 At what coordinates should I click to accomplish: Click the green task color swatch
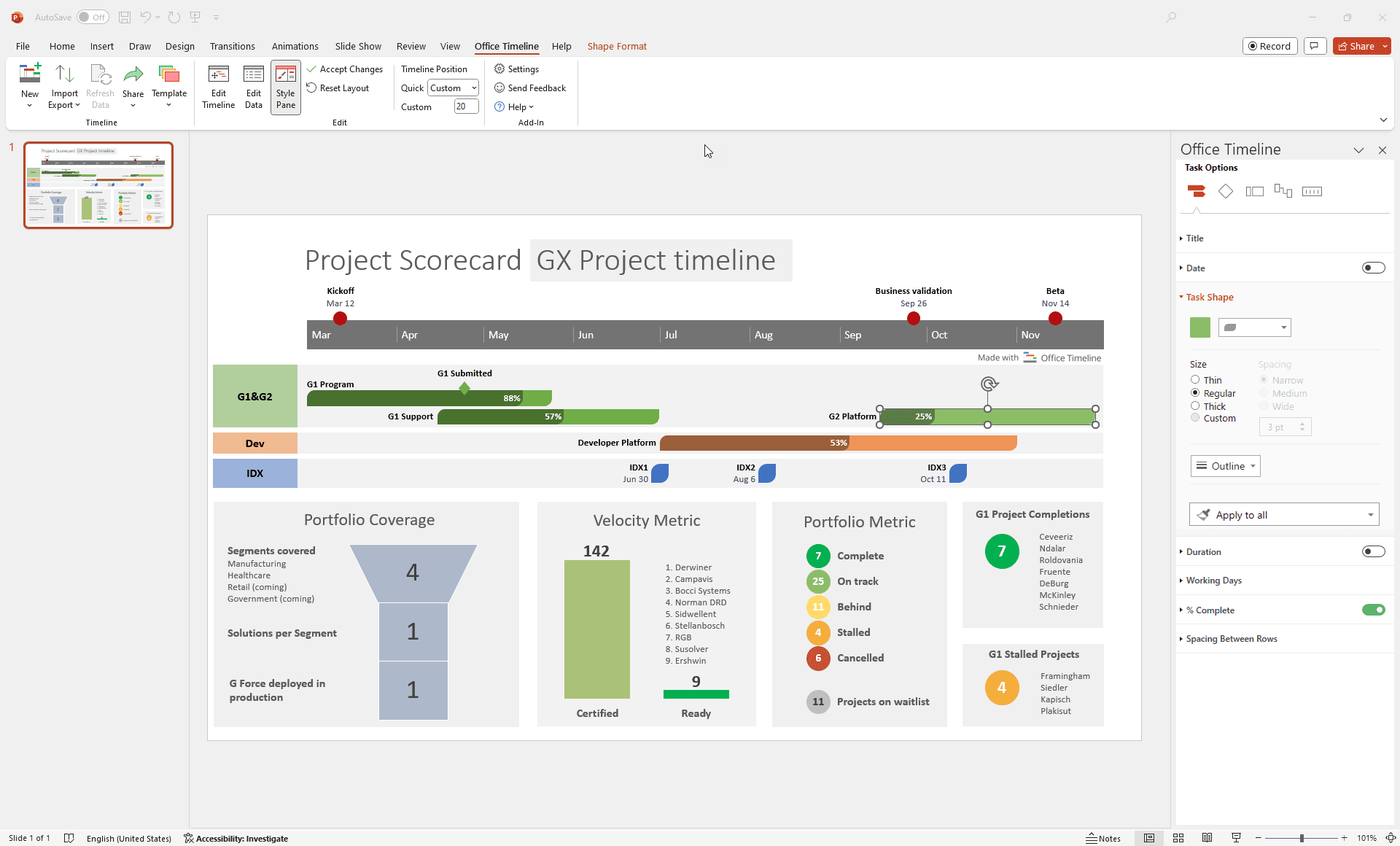(x=1199, y=327)
